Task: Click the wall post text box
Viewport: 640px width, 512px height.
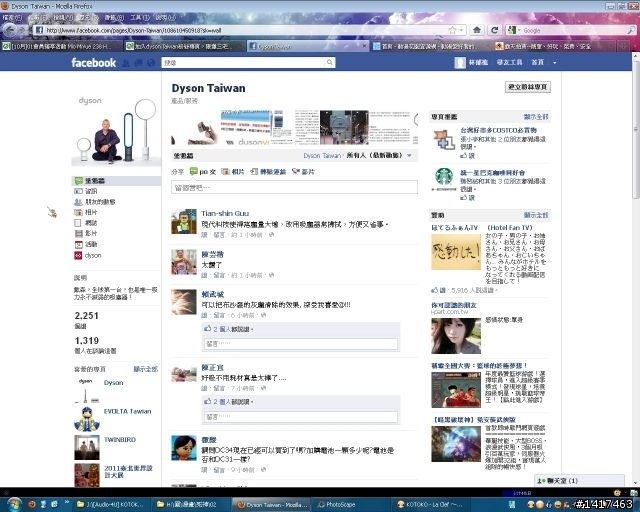Action: point(294,187)
